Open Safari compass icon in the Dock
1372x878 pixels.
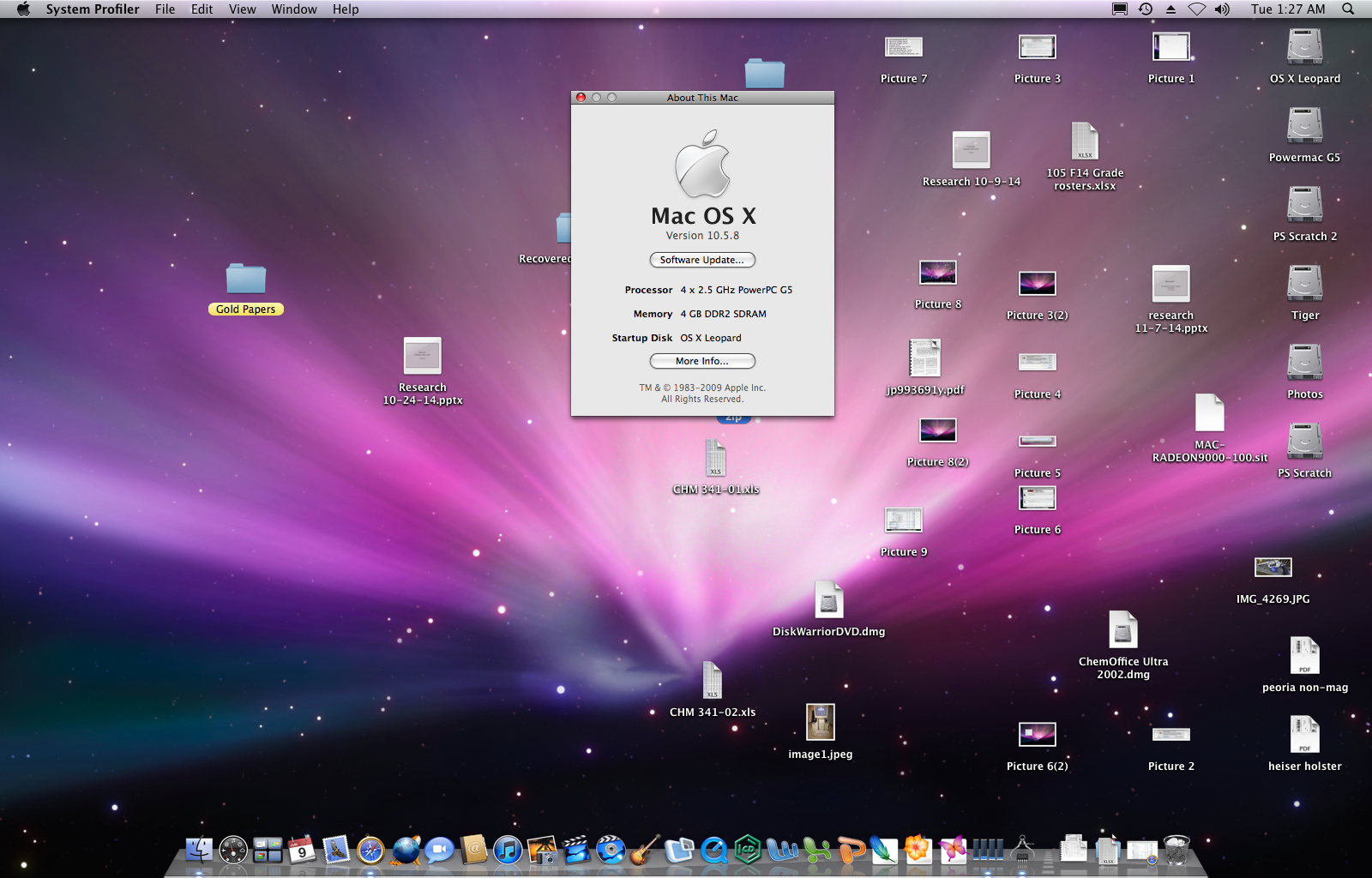pyautogui.click(x=370, y=850)
